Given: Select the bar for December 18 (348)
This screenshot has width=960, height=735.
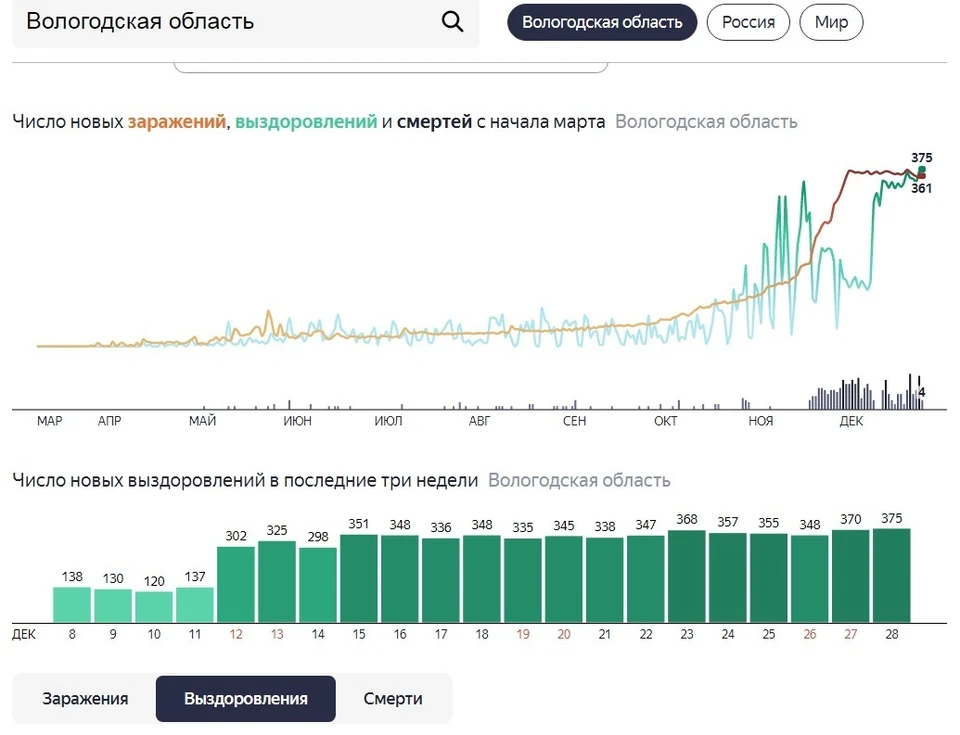Looking at the screenshot, I should (x=482, y=579).
